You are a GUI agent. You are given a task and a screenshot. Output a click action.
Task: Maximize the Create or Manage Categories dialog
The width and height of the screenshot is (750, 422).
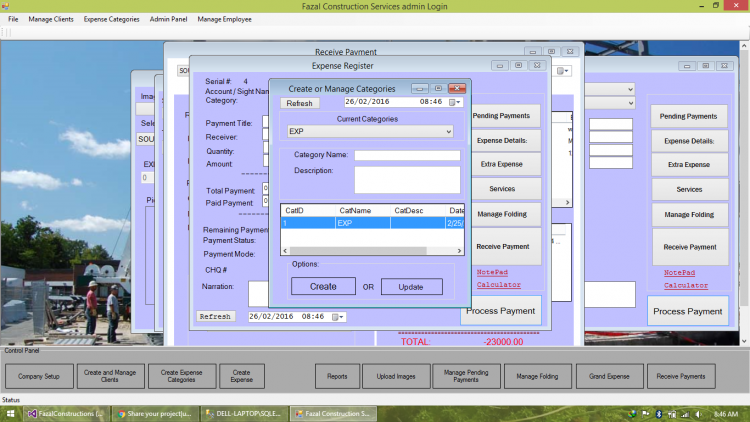coord(438,89)
